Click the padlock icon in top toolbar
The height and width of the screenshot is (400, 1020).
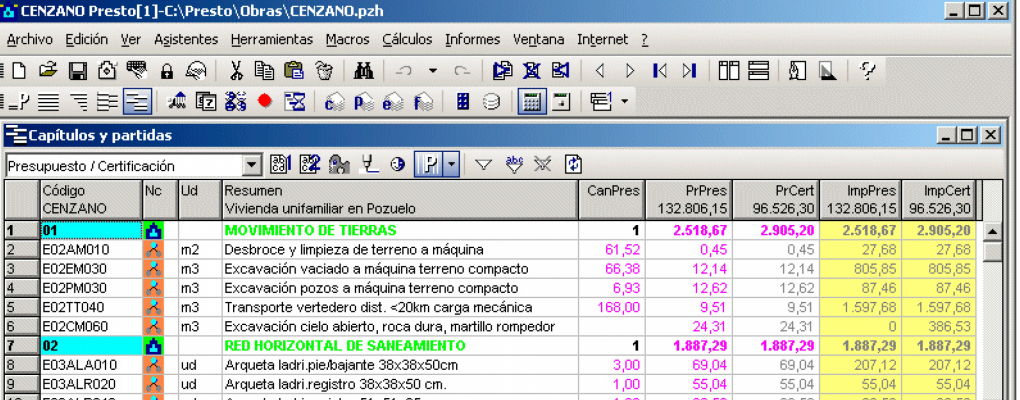pyautogui.click(x=167, y=70)
